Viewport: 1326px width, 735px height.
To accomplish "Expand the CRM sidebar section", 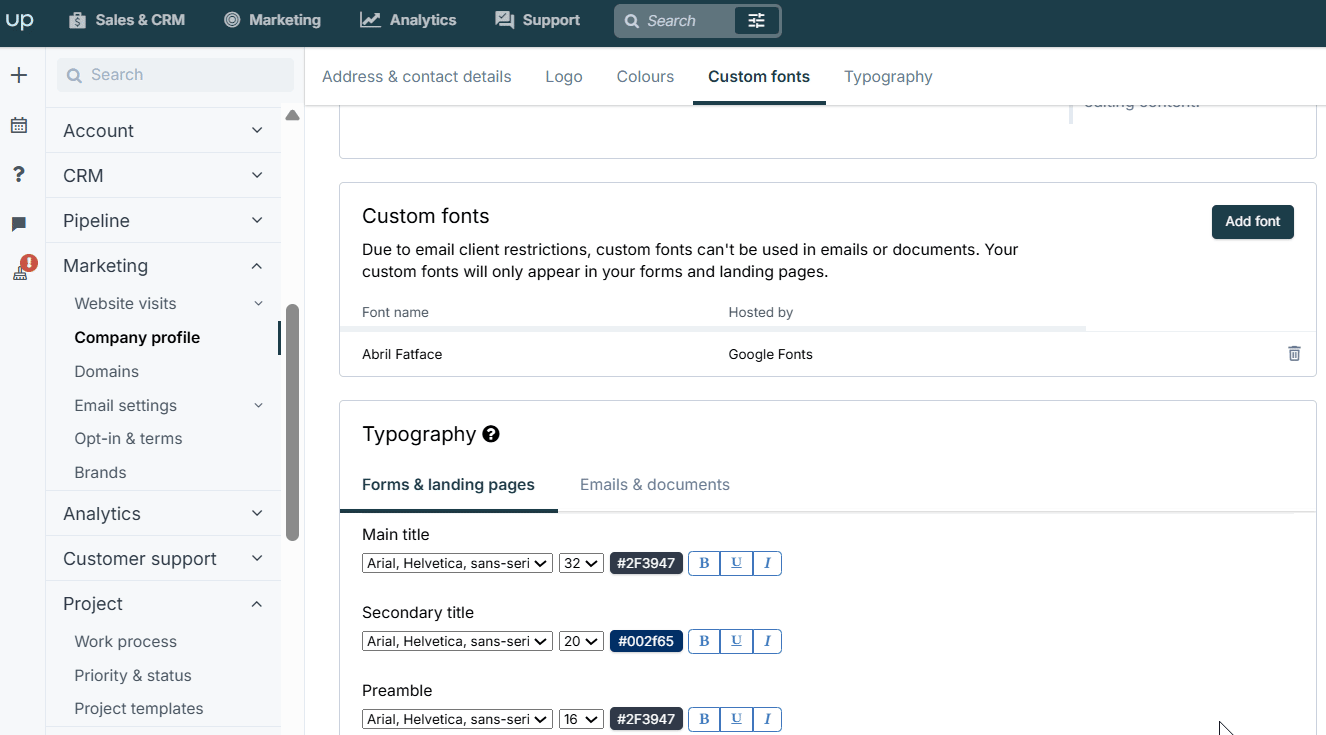I will coord(163,175).
